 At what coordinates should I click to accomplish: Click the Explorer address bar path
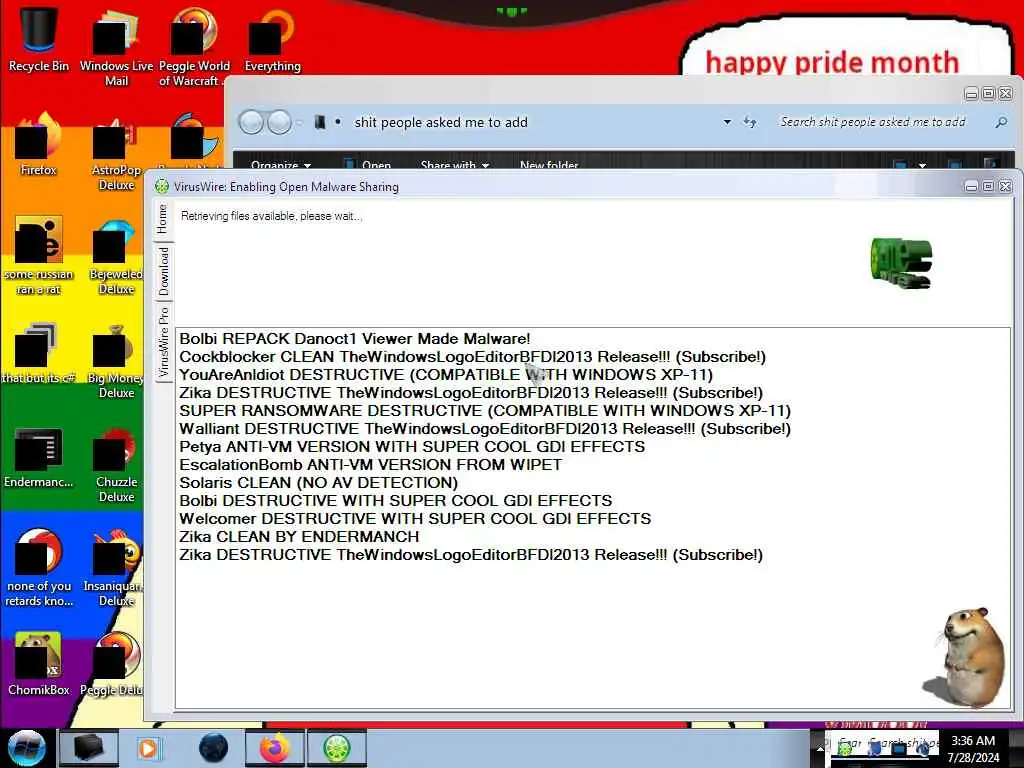pyautogui.click(x=441, y=122)
